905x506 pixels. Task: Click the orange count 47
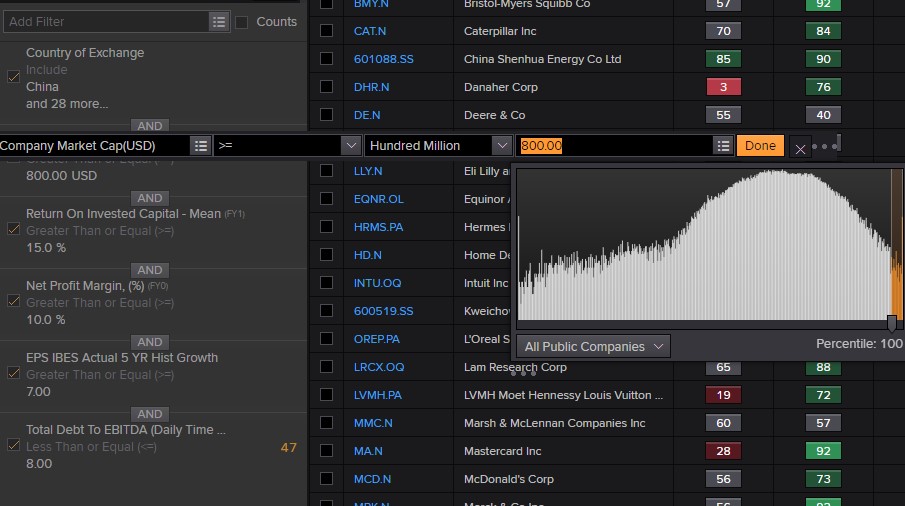tap(289, 448)
